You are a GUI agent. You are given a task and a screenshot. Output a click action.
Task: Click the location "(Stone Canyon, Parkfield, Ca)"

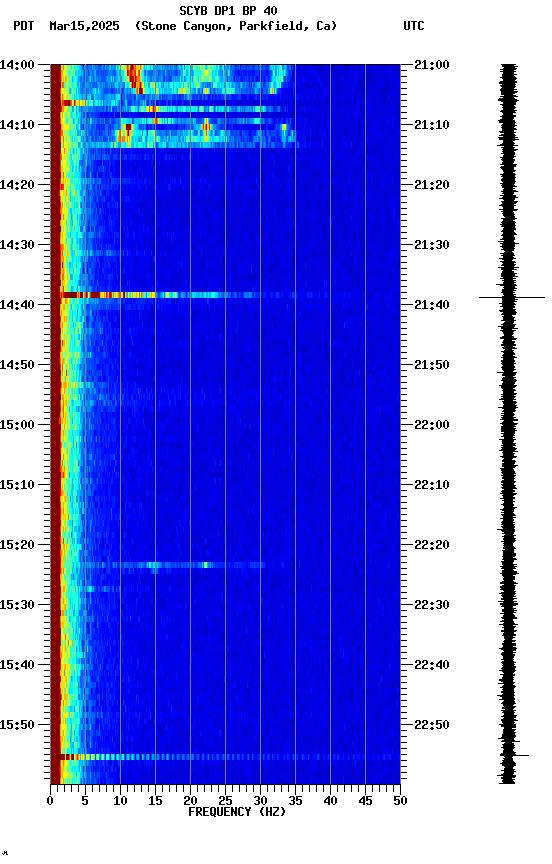[x=236, y=26]
